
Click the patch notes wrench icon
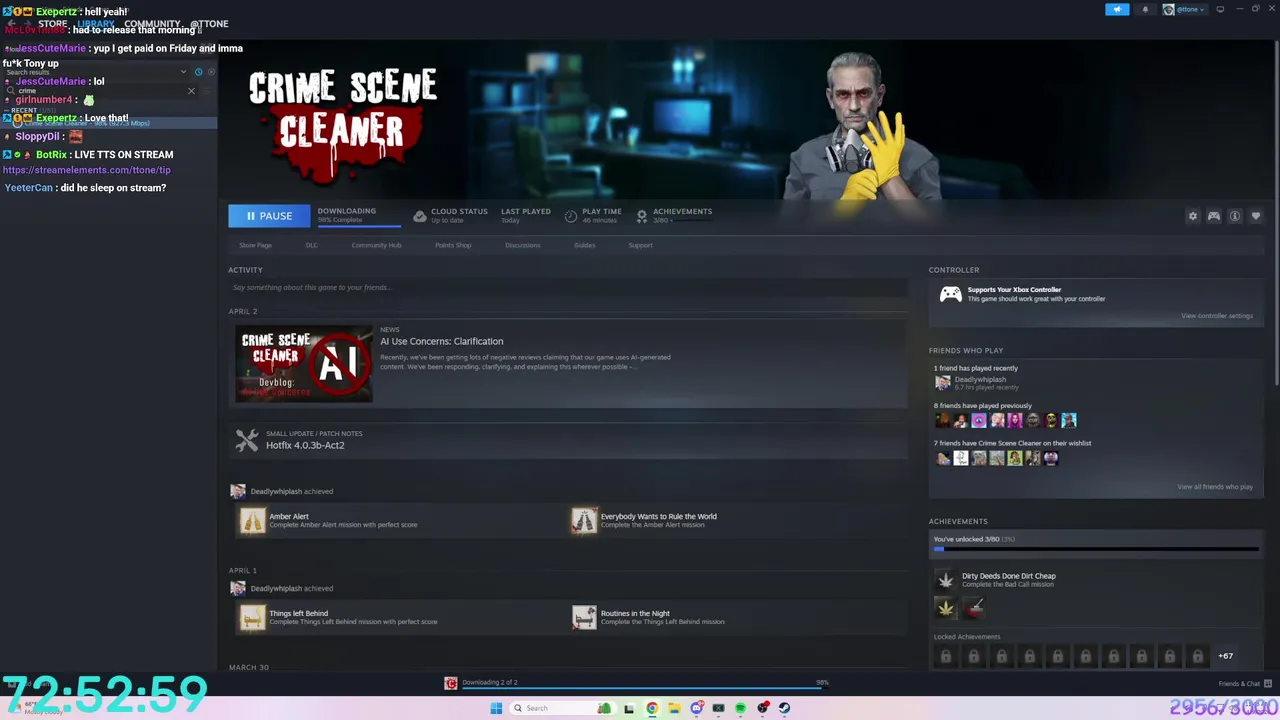coord(247,440)
